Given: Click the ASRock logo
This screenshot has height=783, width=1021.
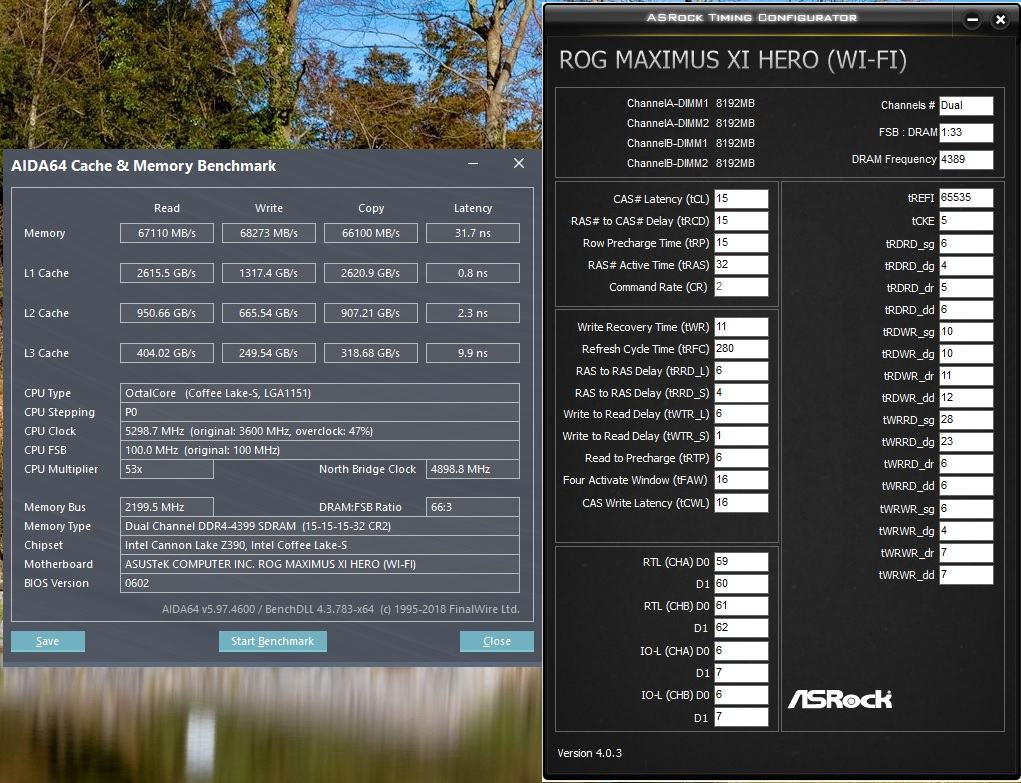Looking at the screenshot, I should coord(839,699).
